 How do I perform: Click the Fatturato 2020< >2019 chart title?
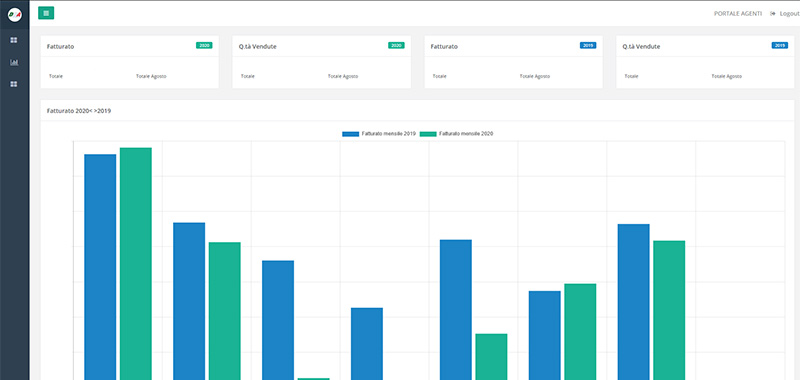79,111
